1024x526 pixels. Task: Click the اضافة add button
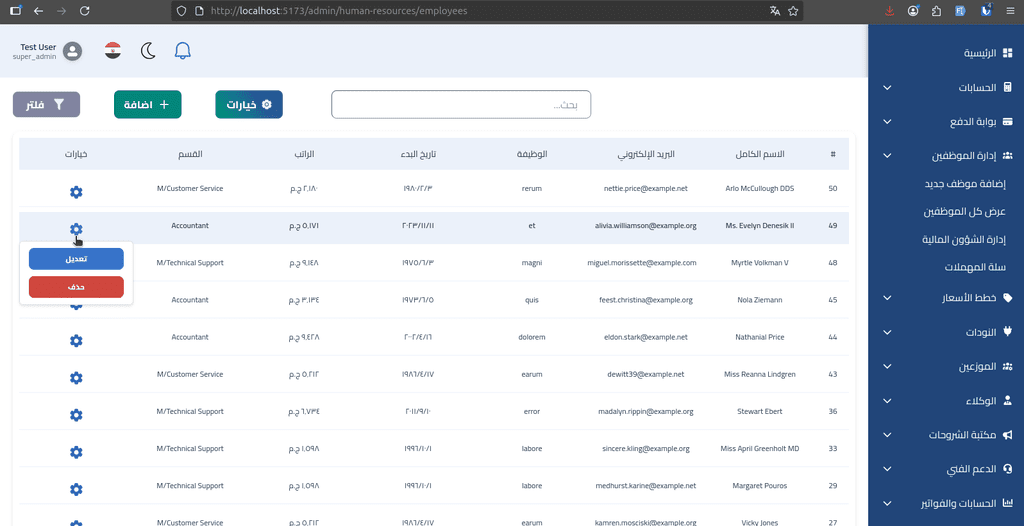pos(147,104)
